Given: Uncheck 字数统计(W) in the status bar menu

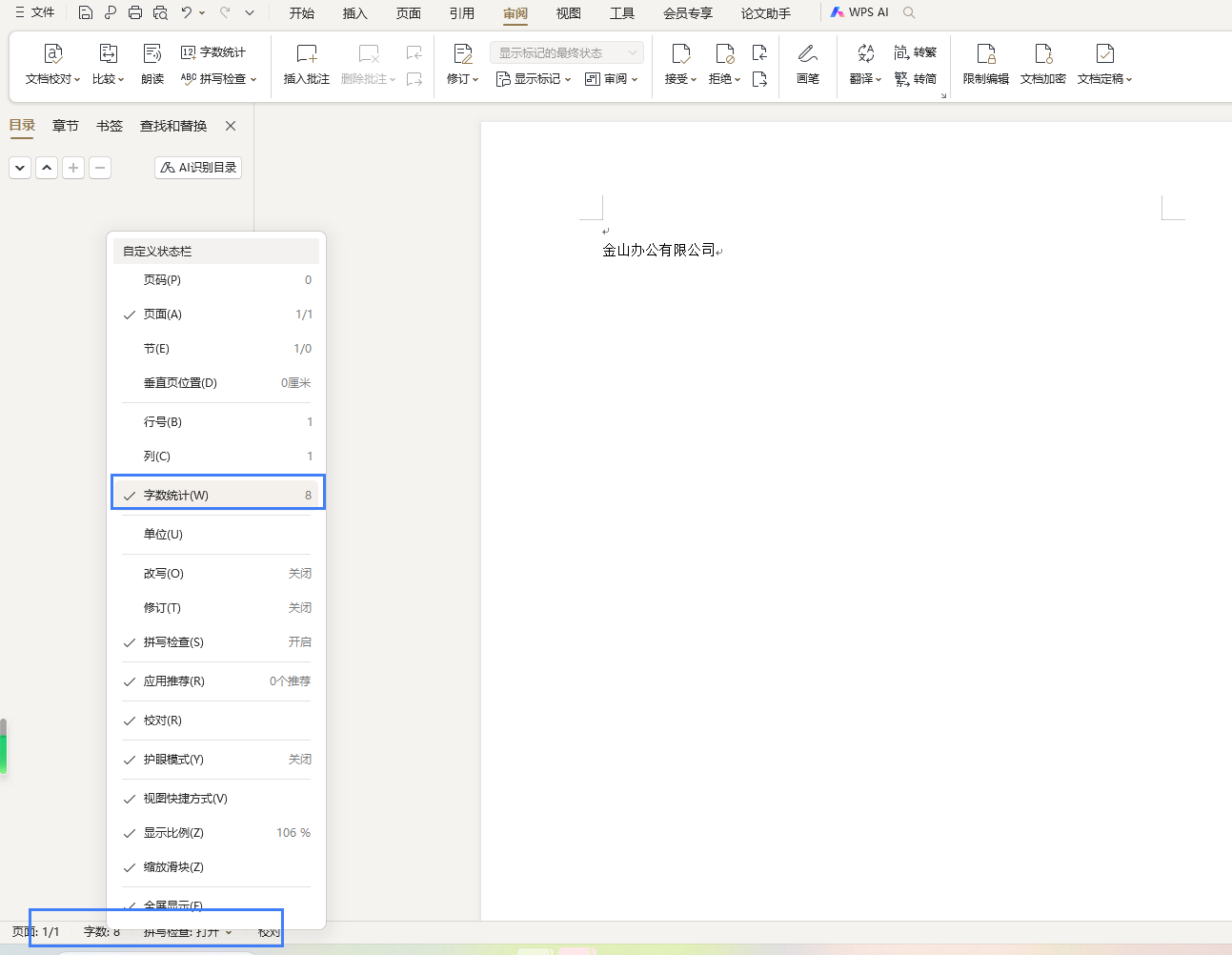Looking at the screenshot, I should pos(217,496).
